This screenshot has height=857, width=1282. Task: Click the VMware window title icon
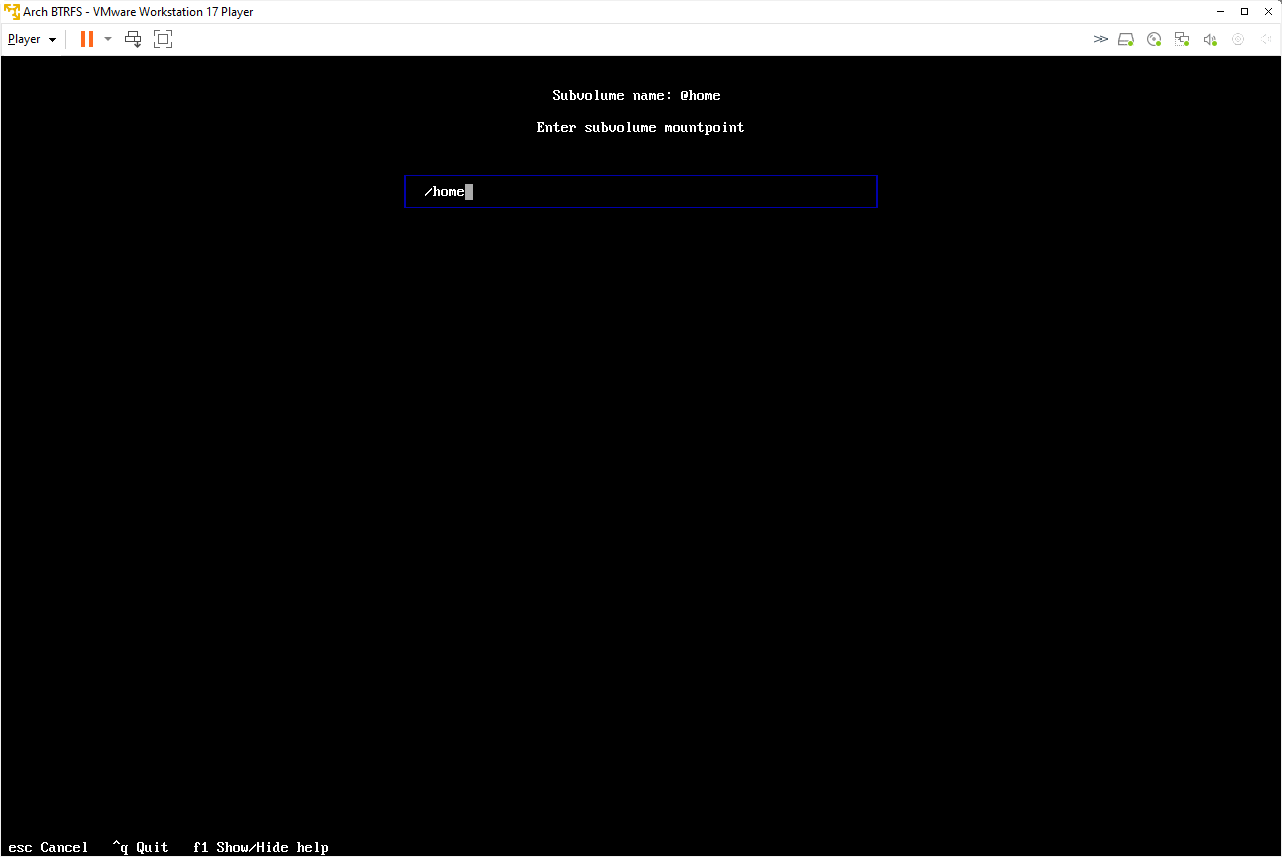tap(12, 12)
